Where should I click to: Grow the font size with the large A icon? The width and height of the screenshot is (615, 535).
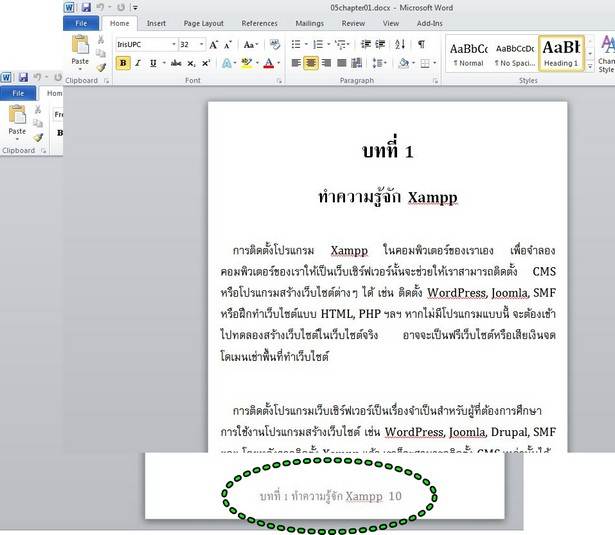213,45
